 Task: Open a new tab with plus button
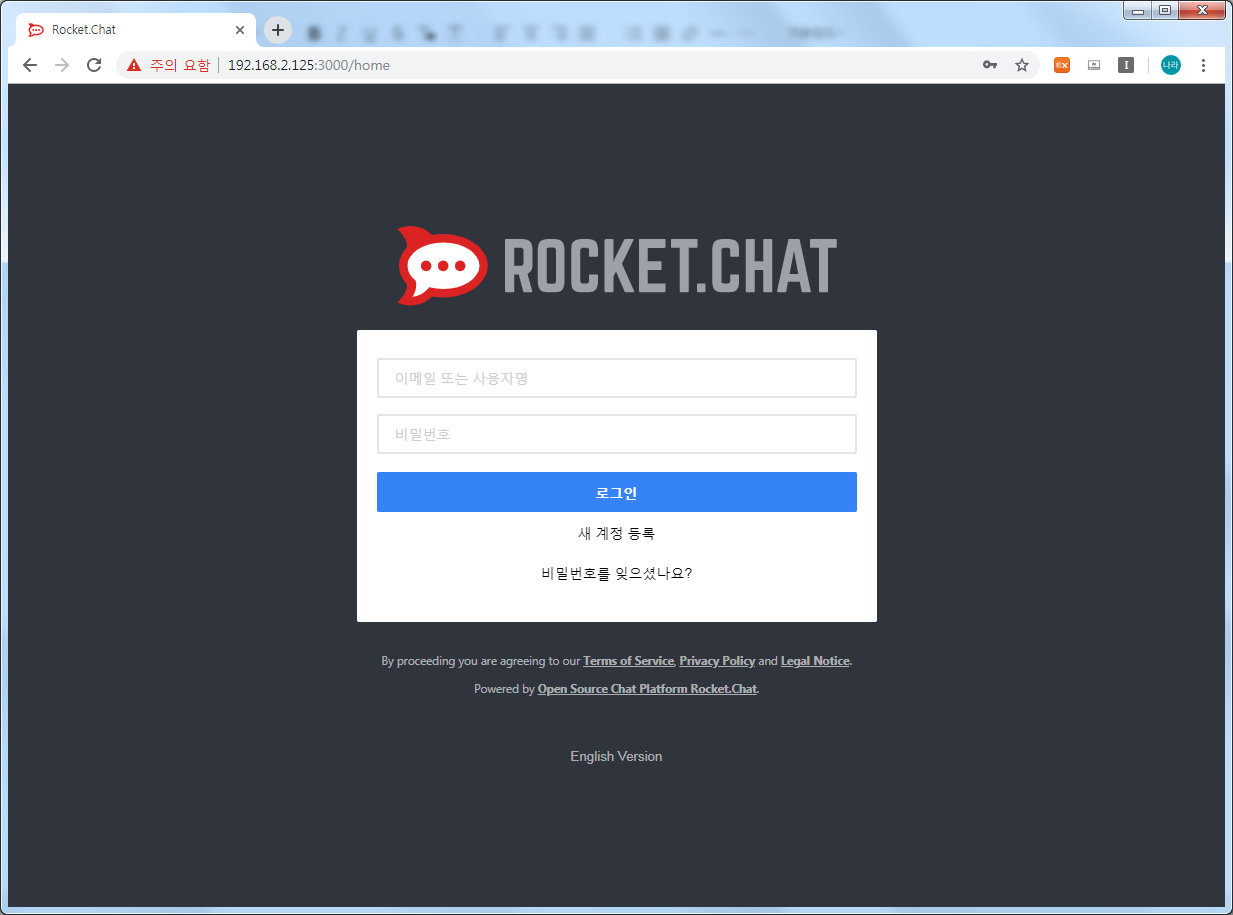tap(278, 30)
